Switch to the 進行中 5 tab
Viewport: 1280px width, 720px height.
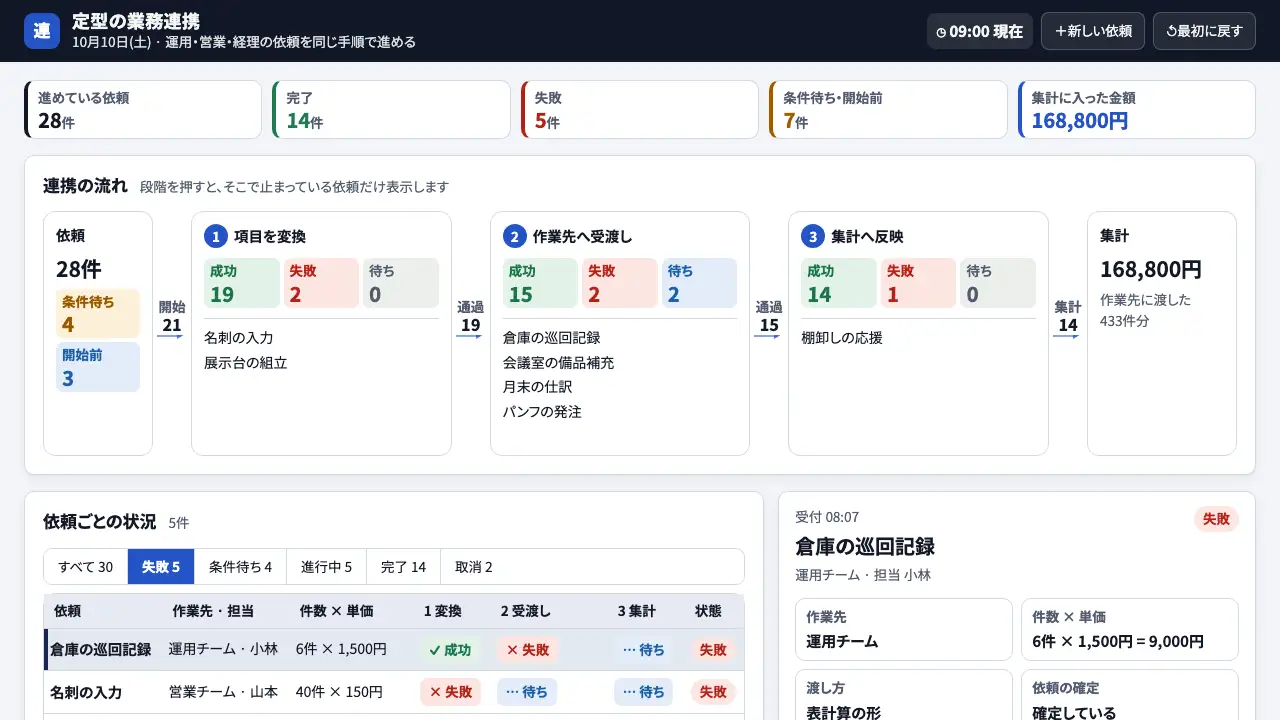point(326,567)
